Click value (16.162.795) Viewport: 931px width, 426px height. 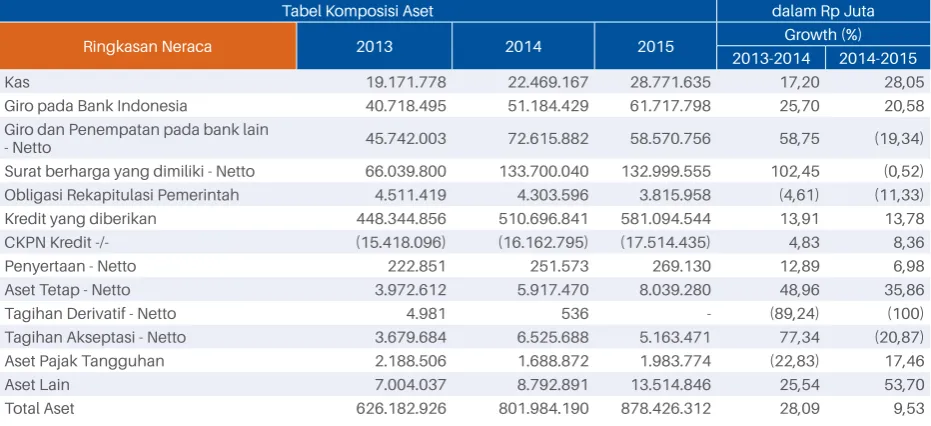[544, 242]
